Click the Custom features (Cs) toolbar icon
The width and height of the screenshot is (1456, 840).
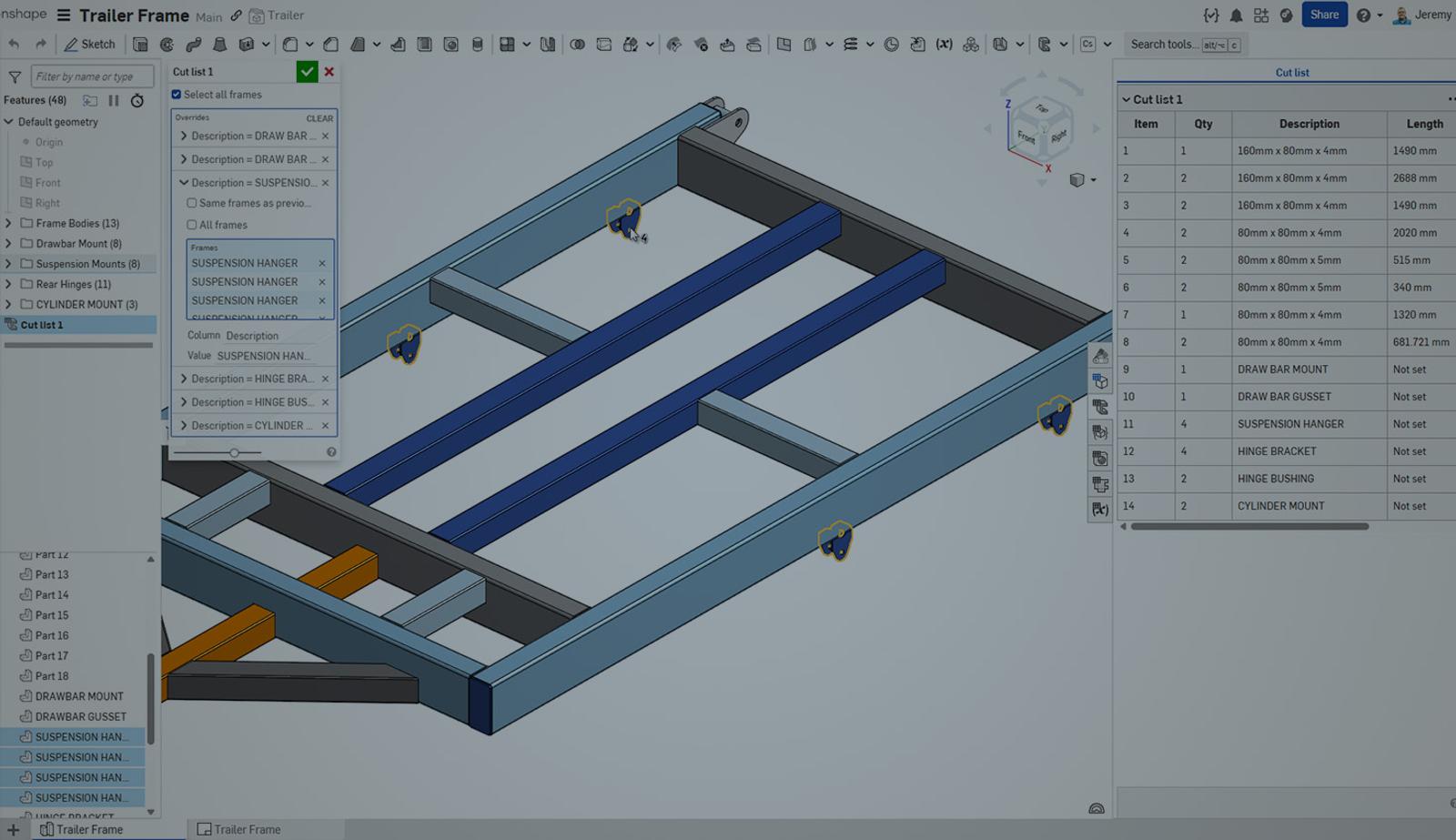(x=1089, y=44)
